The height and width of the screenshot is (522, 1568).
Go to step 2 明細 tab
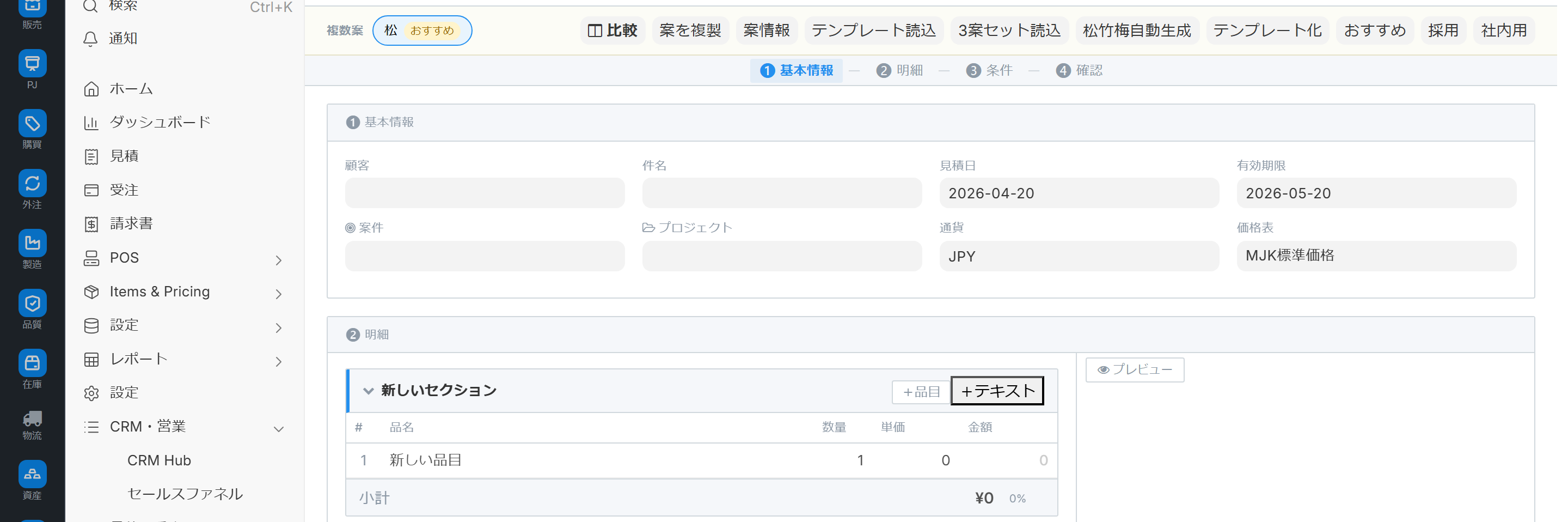899,71
